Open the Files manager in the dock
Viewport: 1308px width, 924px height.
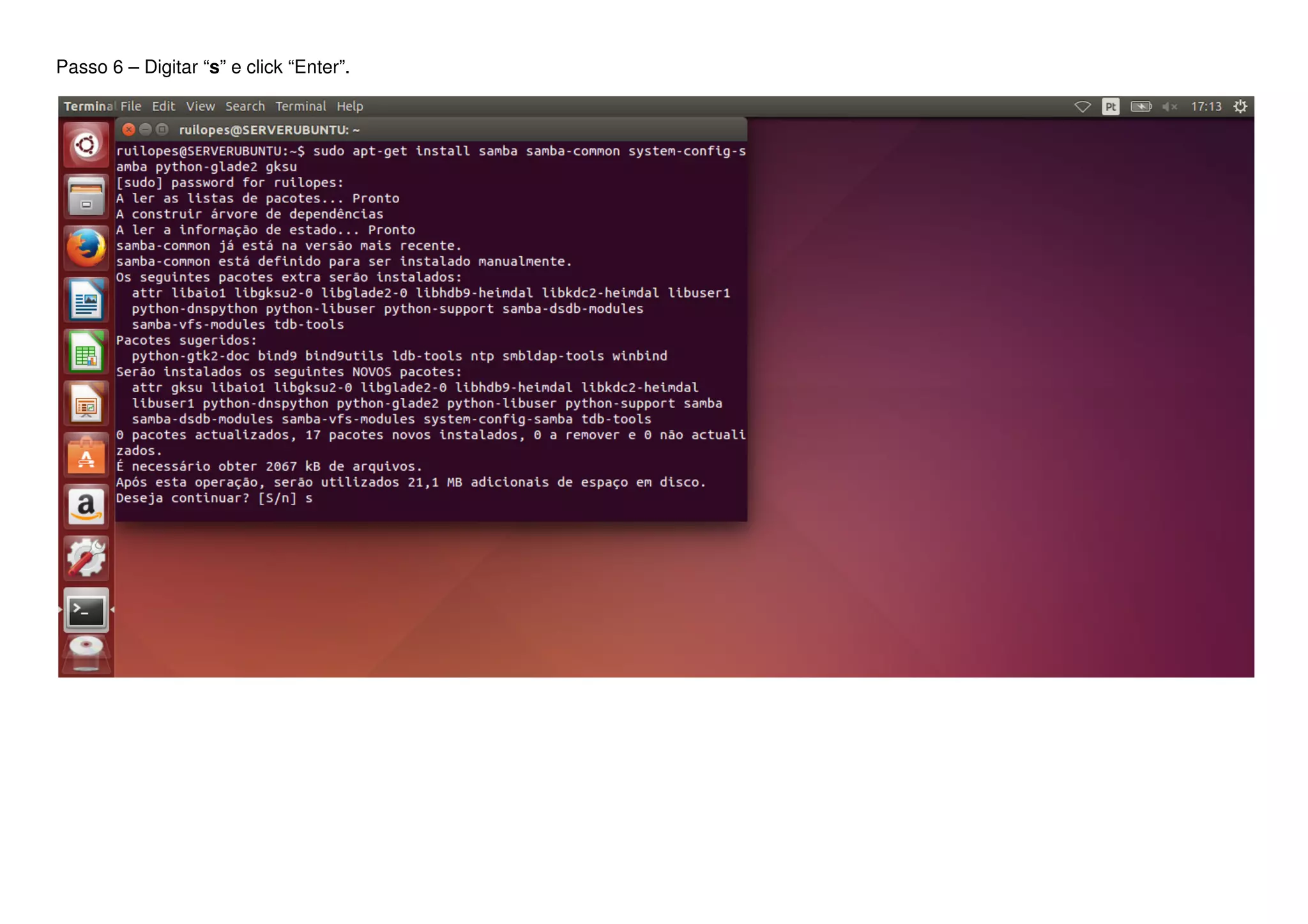pyautogui.click(x=86, y=196)
